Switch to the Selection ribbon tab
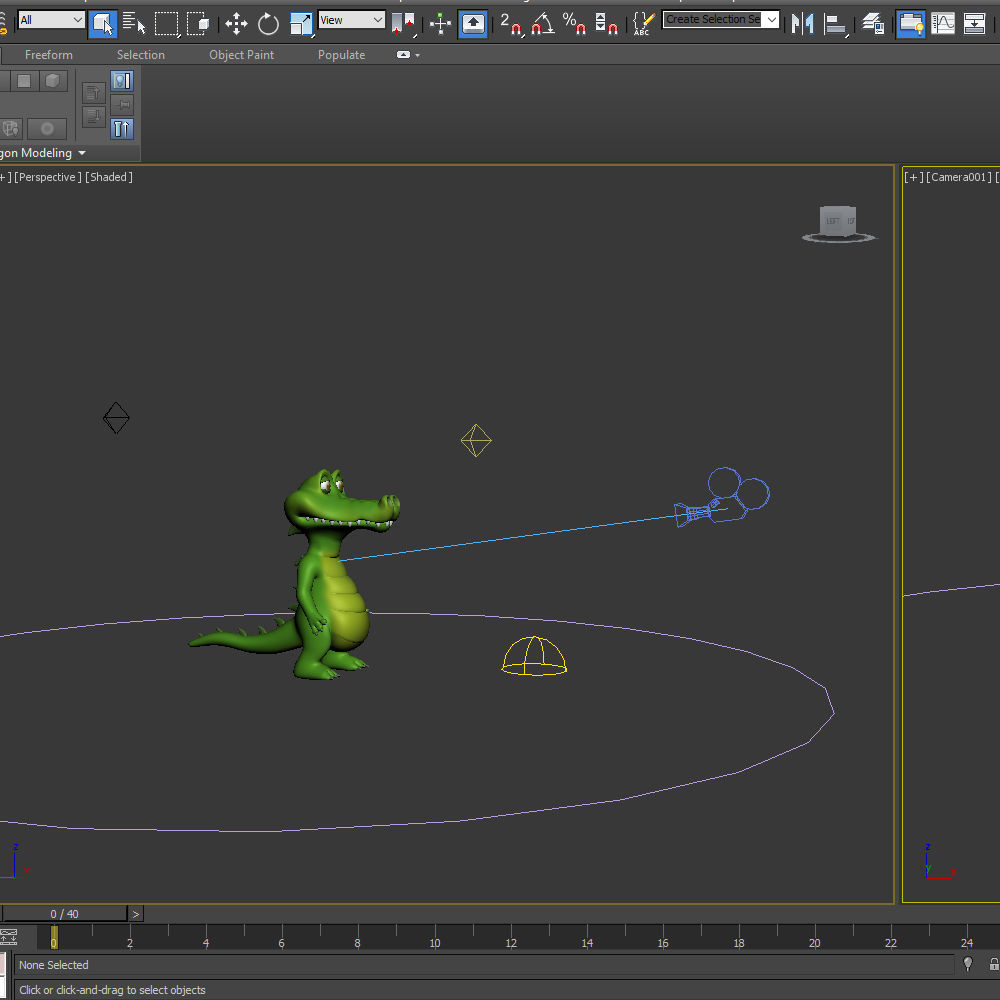1000x1000 pixels. (141, 55)
